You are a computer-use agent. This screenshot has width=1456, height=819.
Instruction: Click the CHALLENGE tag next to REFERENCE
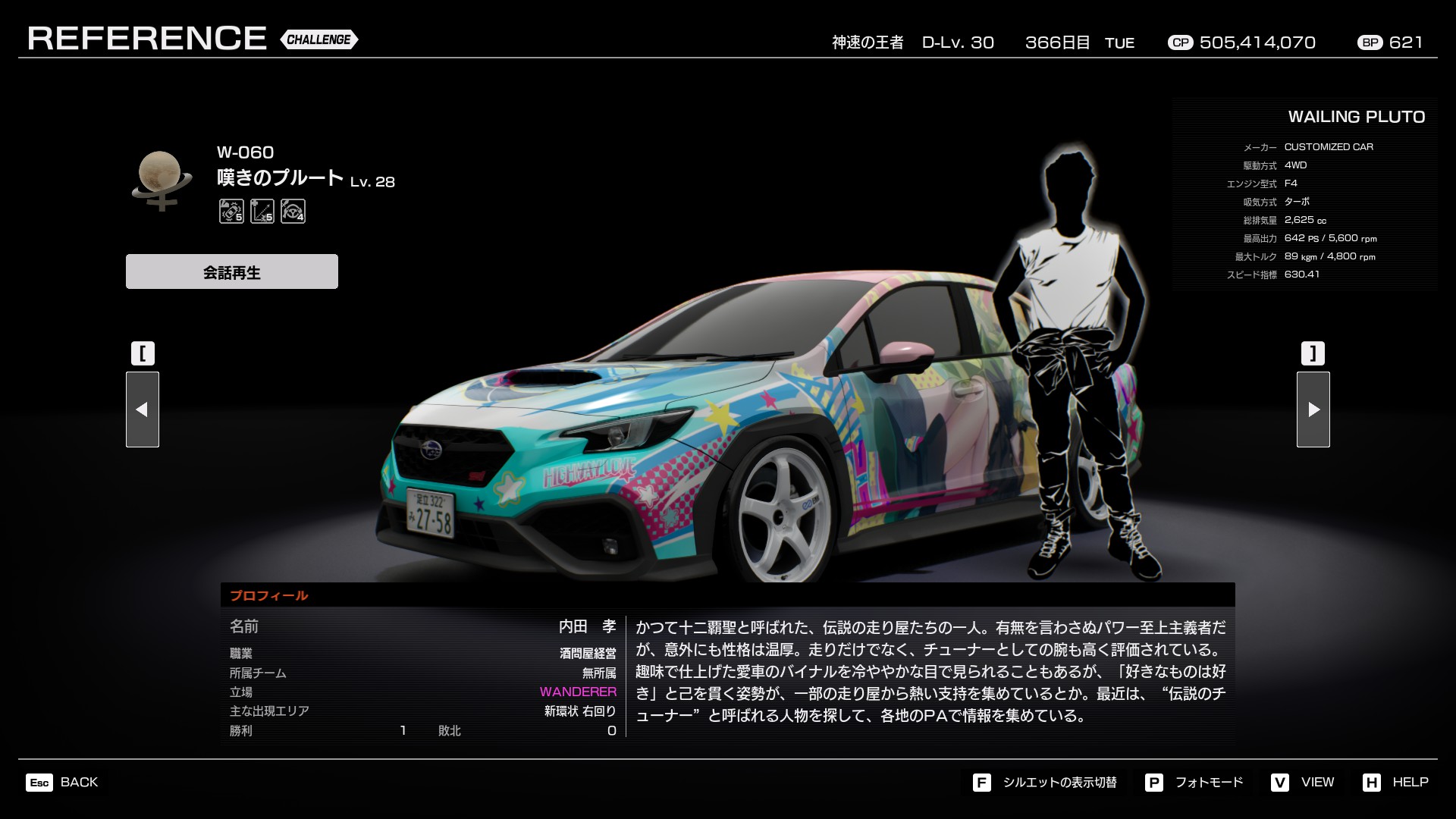[318, 39]
